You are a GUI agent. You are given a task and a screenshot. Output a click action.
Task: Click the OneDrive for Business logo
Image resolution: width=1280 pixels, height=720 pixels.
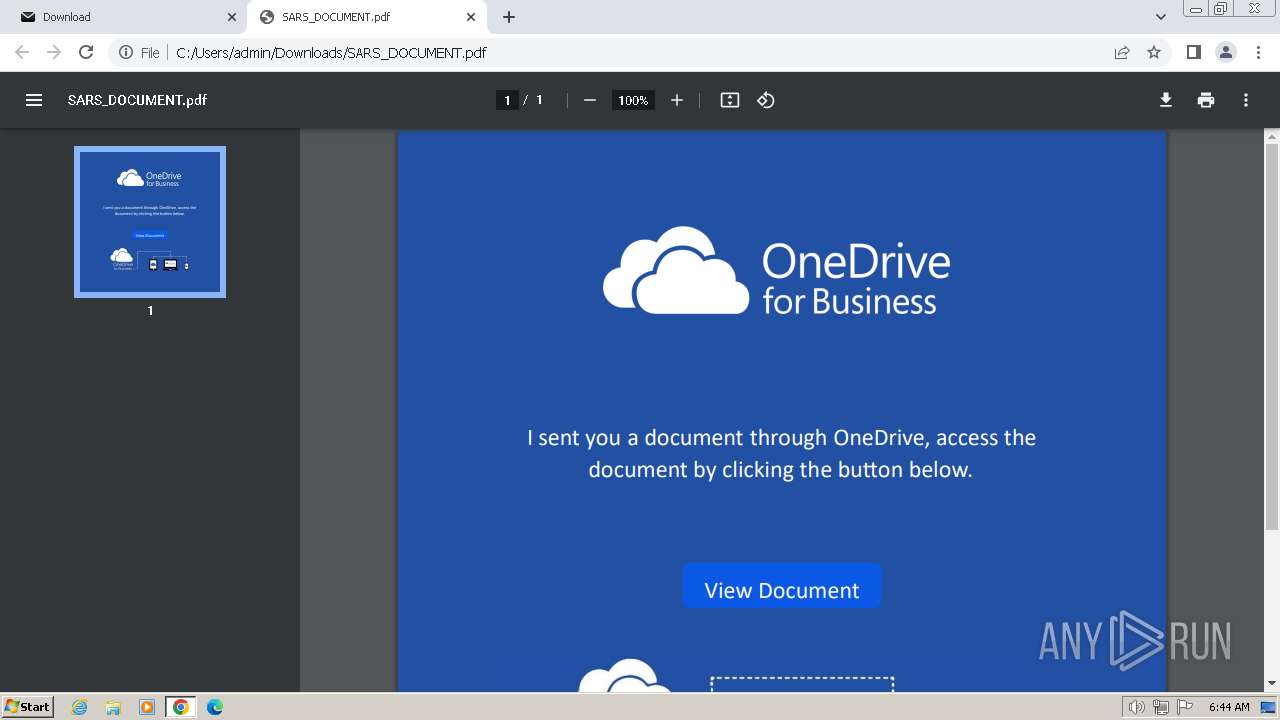[x=777, y=271]
